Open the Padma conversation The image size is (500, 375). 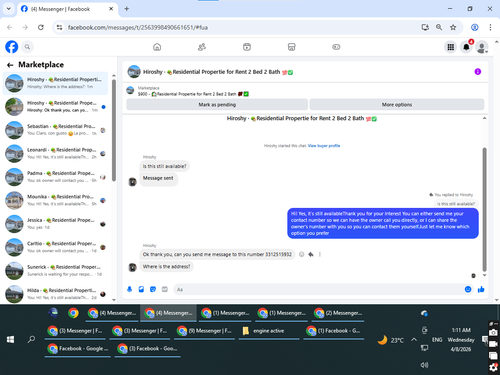click(55, 177)
